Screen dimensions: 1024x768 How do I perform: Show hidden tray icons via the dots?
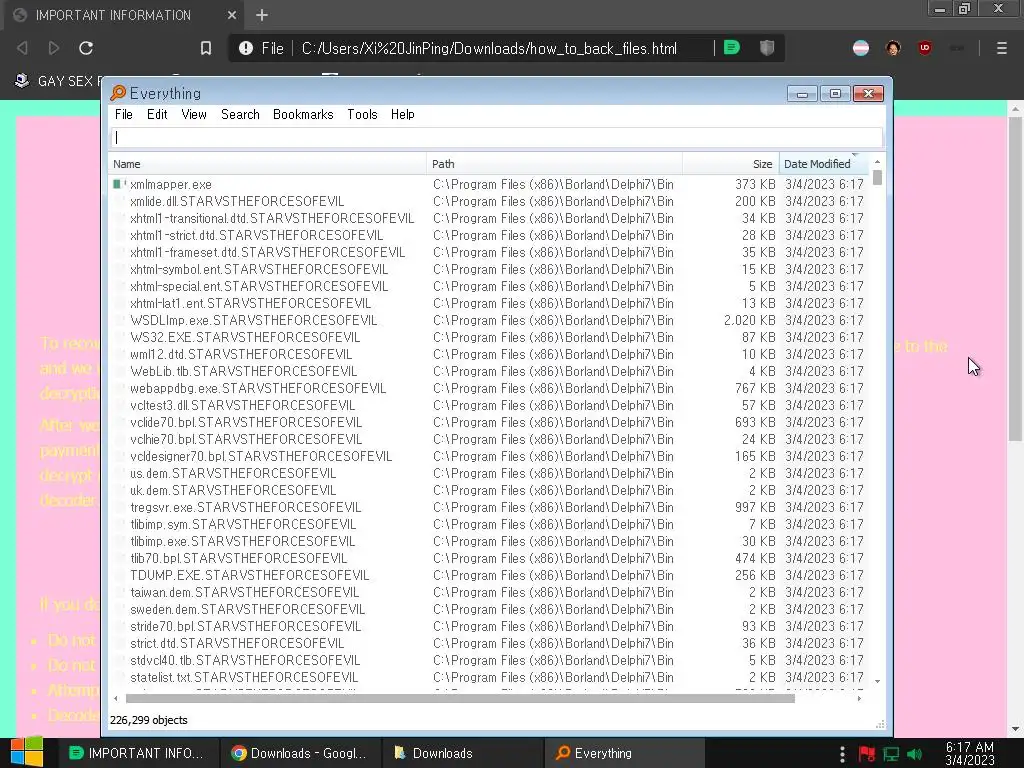(842, 754)
